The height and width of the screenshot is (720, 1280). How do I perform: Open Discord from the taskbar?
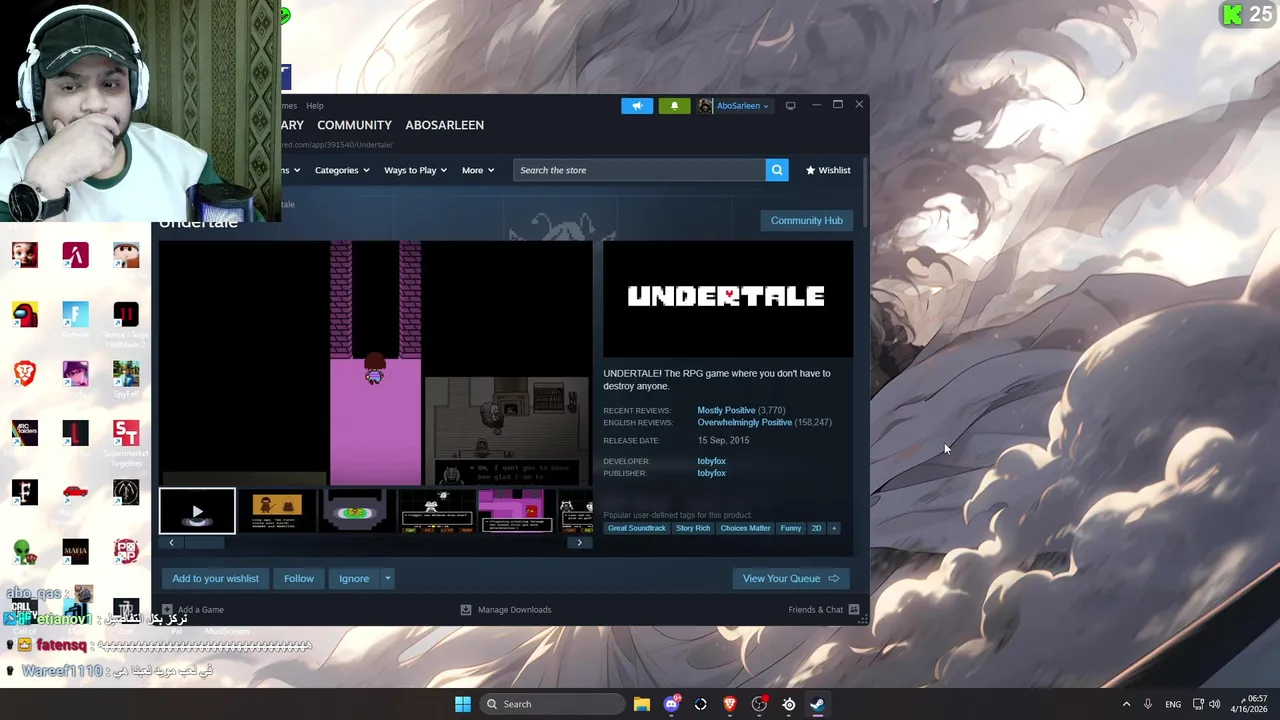[x=671, y=704]
